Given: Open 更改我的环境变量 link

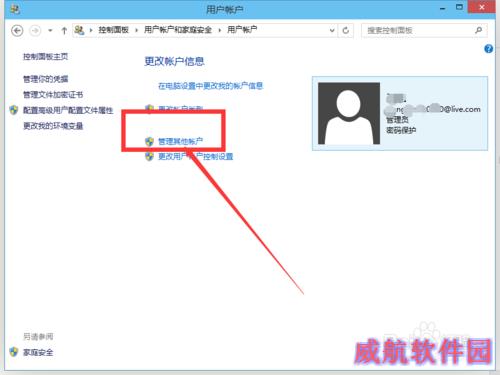Looking at the screenshot, I should [x=53, y=126].
